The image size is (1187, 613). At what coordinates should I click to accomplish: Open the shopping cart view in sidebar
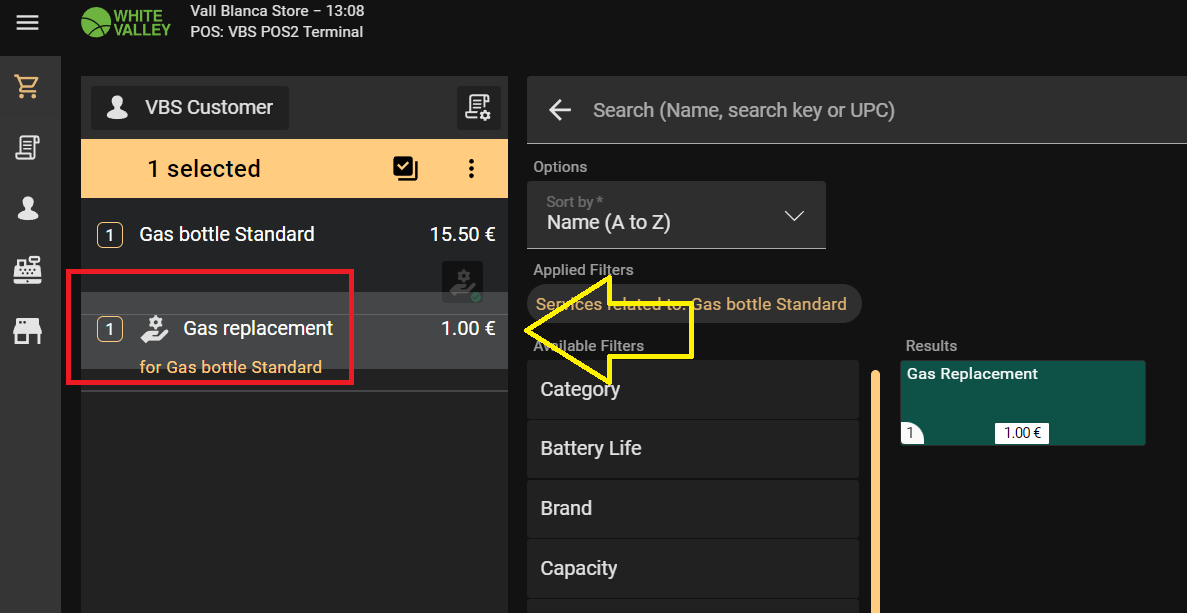tap(27, 87)
